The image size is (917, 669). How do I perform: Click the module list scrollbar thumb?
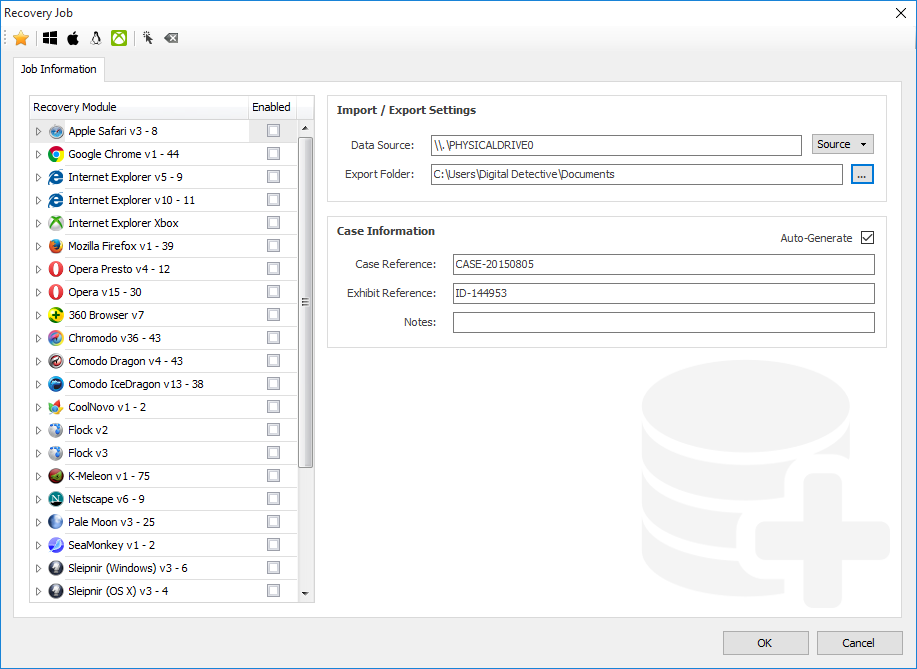[x=305, y=302]
